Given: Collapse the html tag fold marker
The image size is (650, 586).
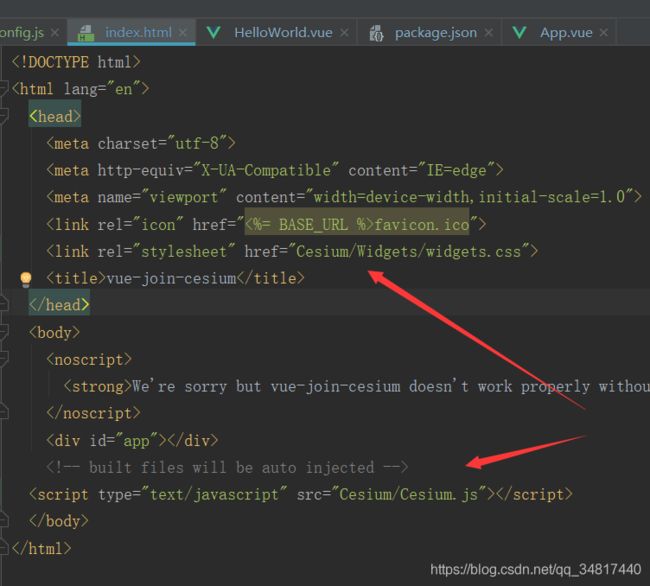Looking at the screenshot, I should coord(4,88).
